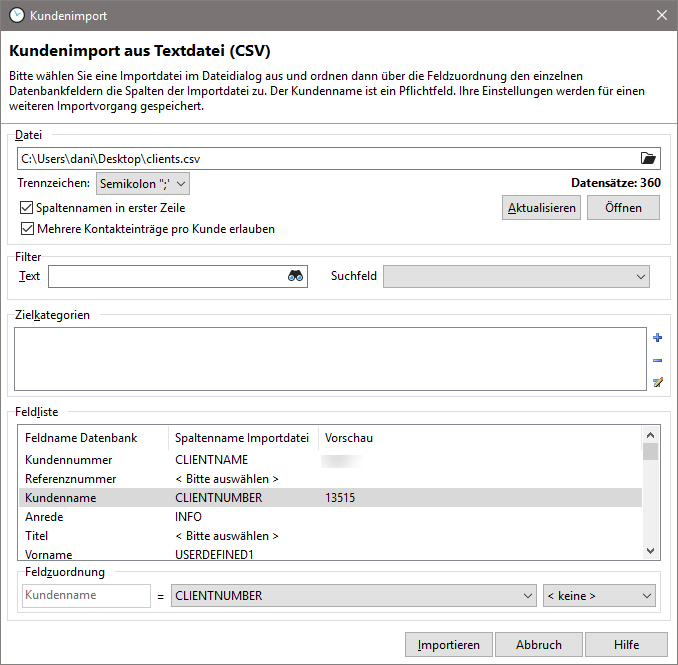The width and height of the screenshot is (678, 665).
Task: Remove target category with minus icon
Action: (657, 360)
